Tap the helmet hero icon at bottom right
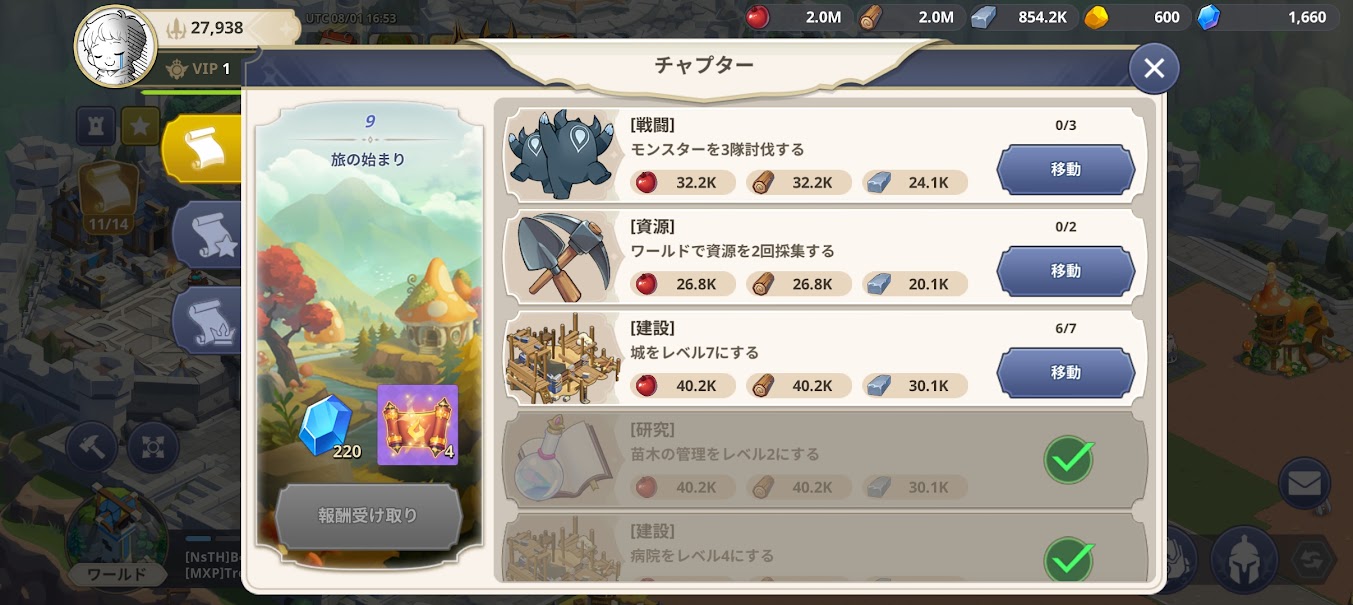 coord(1245,559)
